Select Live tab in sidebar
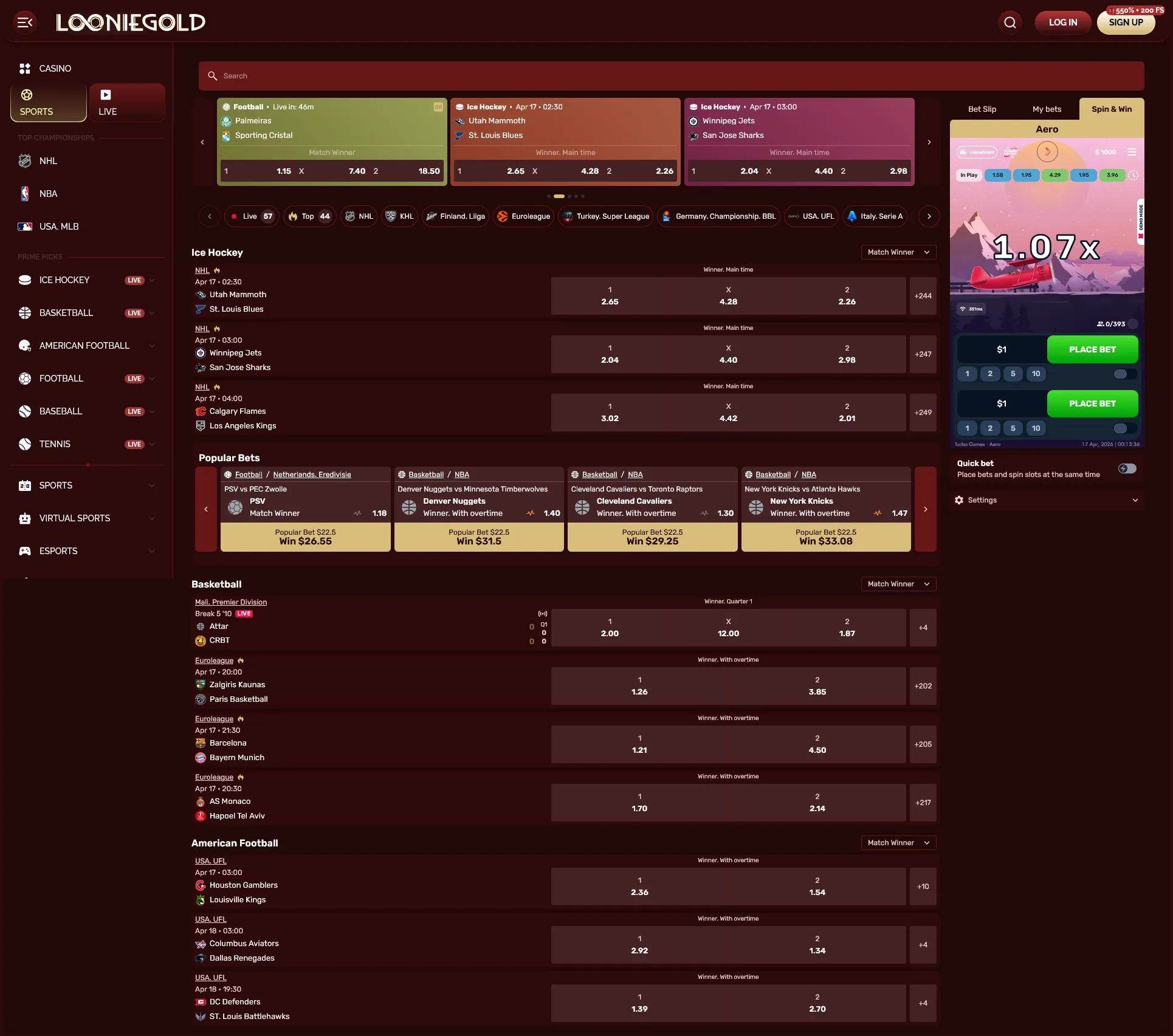Image resolution: width=1173 pixels, height=1036 pixels. [127, 103]
